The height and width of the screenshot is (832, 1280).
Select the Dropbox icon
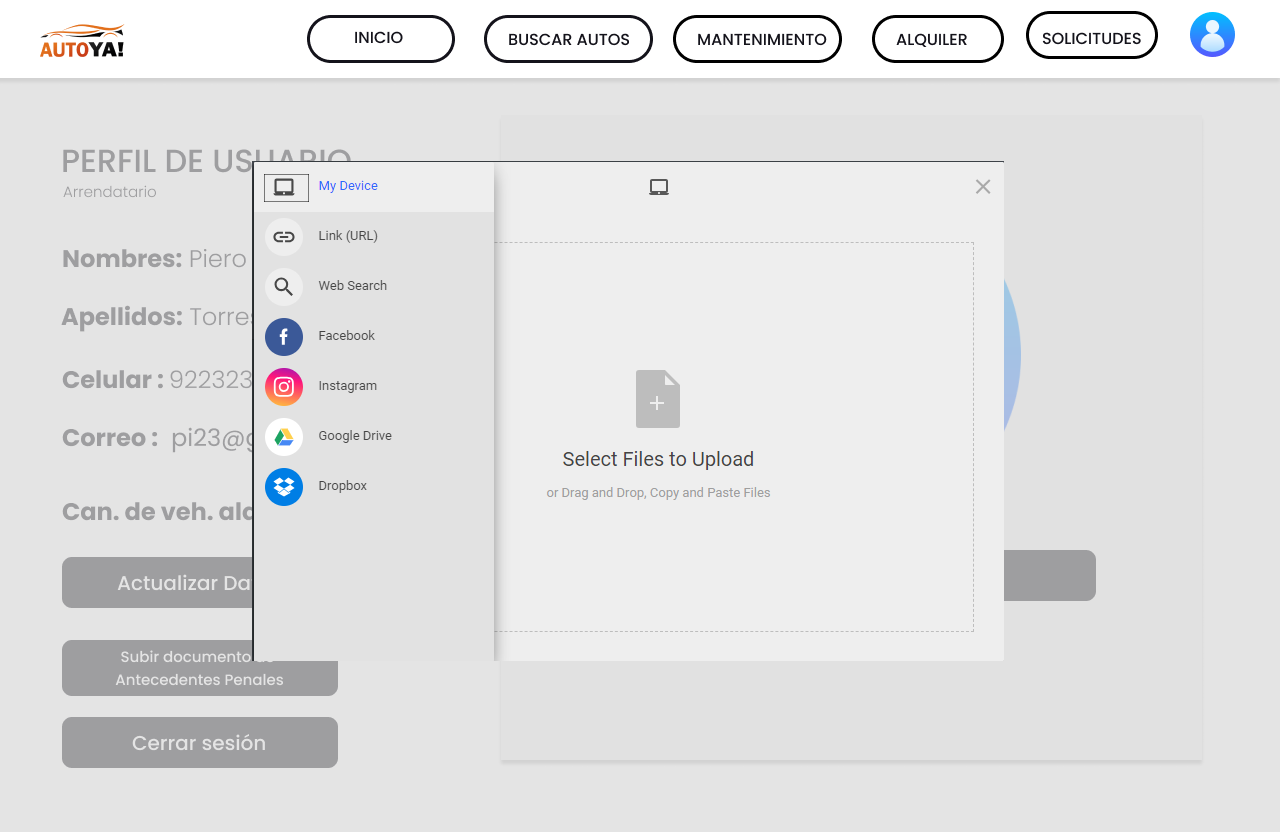coord(284,487)
